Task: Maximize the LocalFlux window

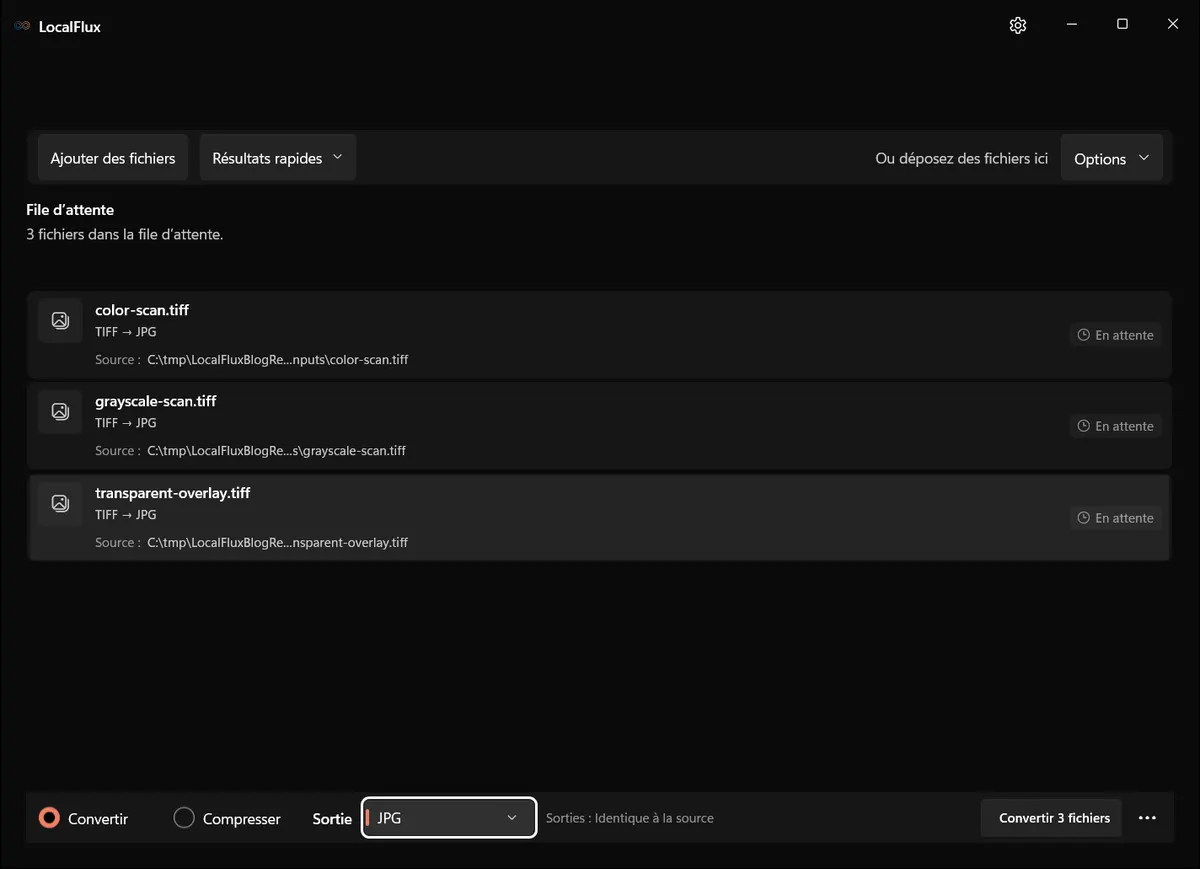Action: click(1122, 25)
